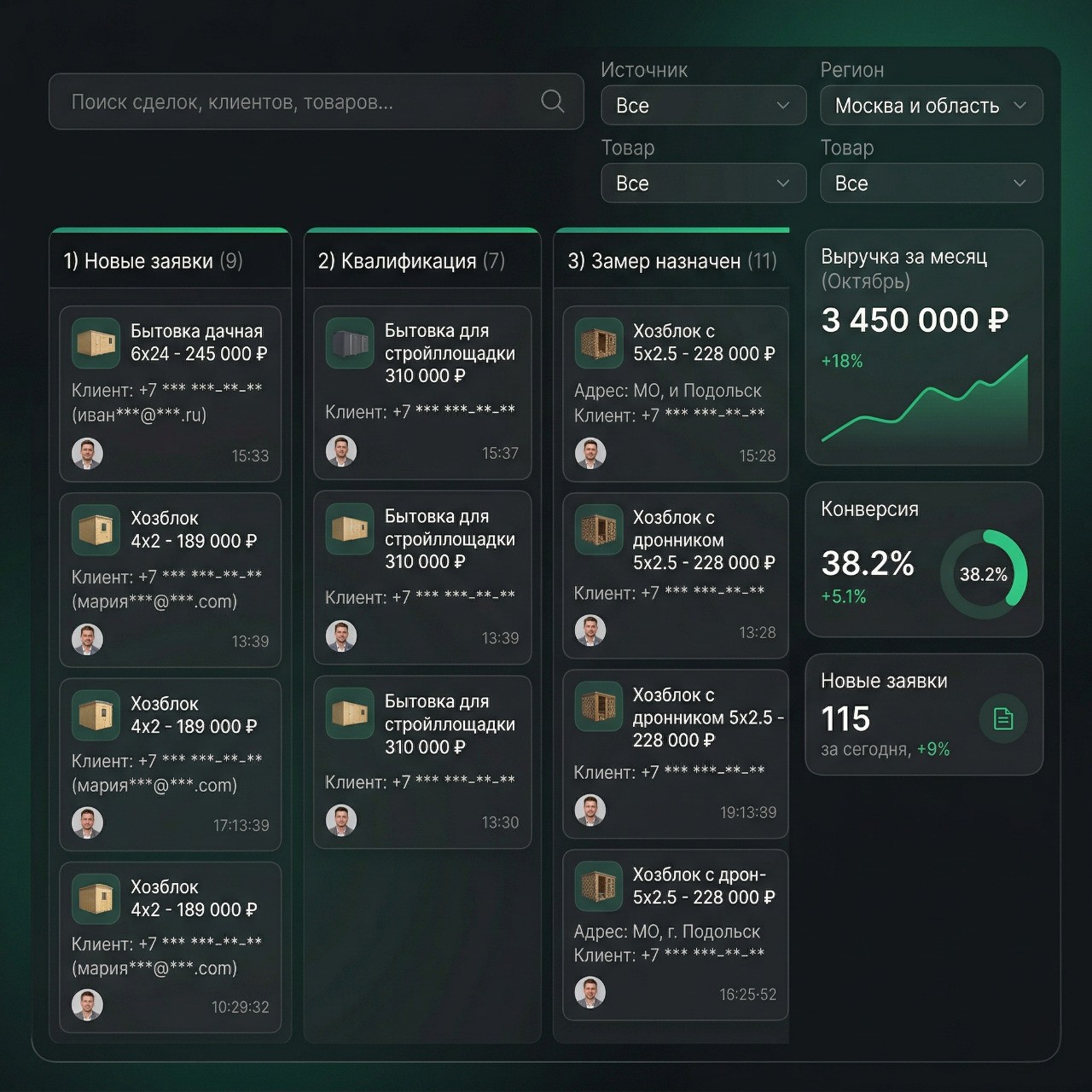Expand the Источник dropdown
1092x1092 pixels.
click(703, 106)
